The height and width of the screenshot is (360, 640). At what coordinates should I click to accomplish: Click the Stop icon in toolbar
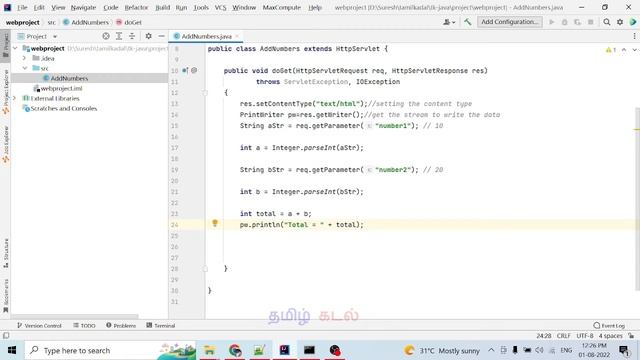point(590,22)
